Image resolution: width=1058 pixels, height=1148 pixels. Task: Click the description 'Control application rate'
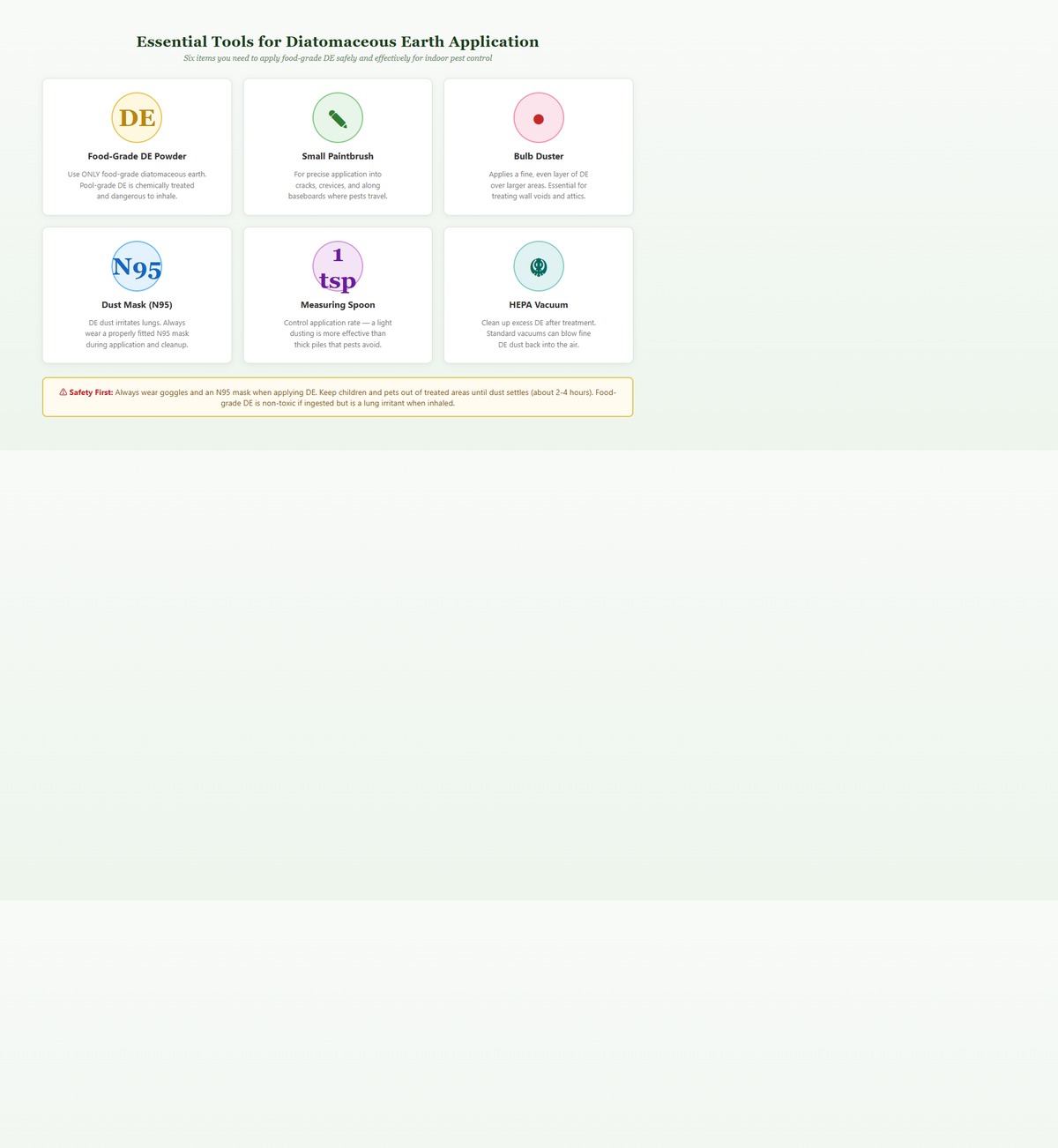[338, 334]
